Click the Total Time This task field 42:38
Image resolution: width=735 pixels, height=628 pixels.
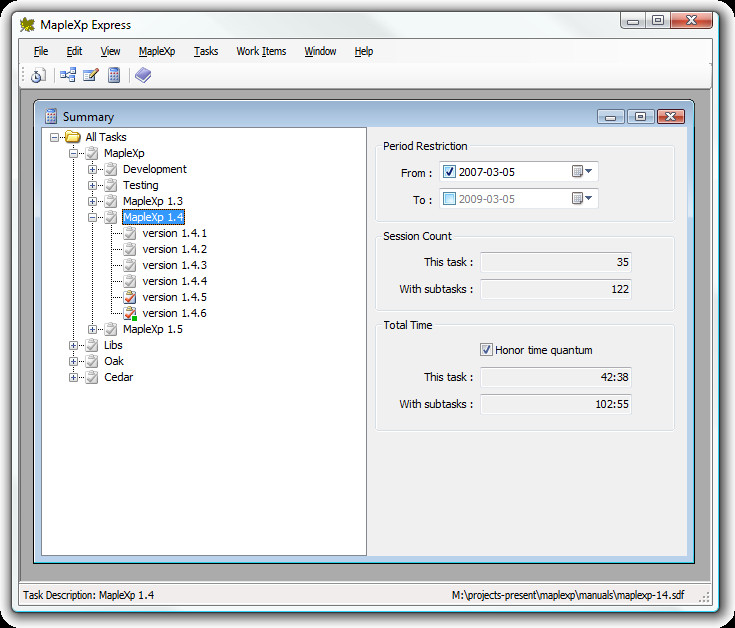556,377
